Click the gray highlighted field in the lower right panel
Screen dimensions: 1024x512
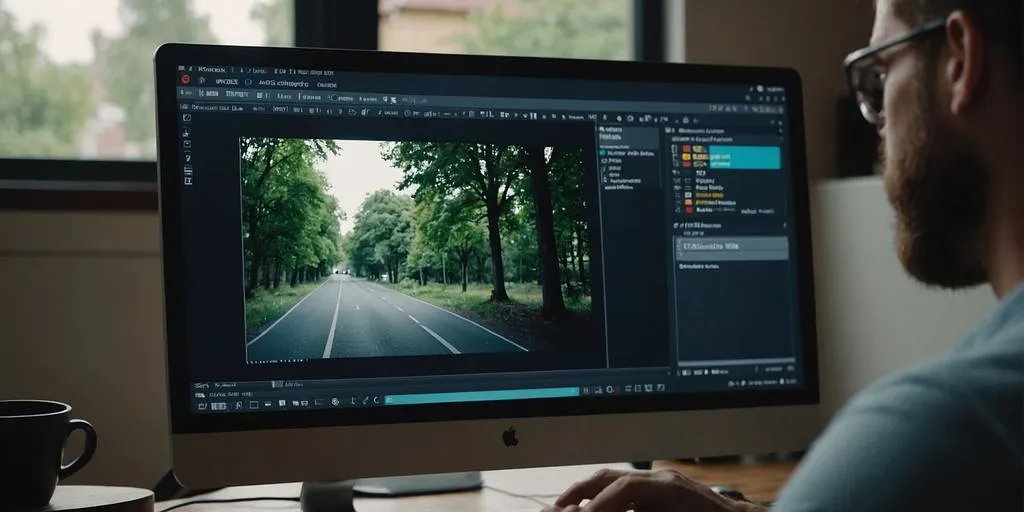(x=732, y=248)
